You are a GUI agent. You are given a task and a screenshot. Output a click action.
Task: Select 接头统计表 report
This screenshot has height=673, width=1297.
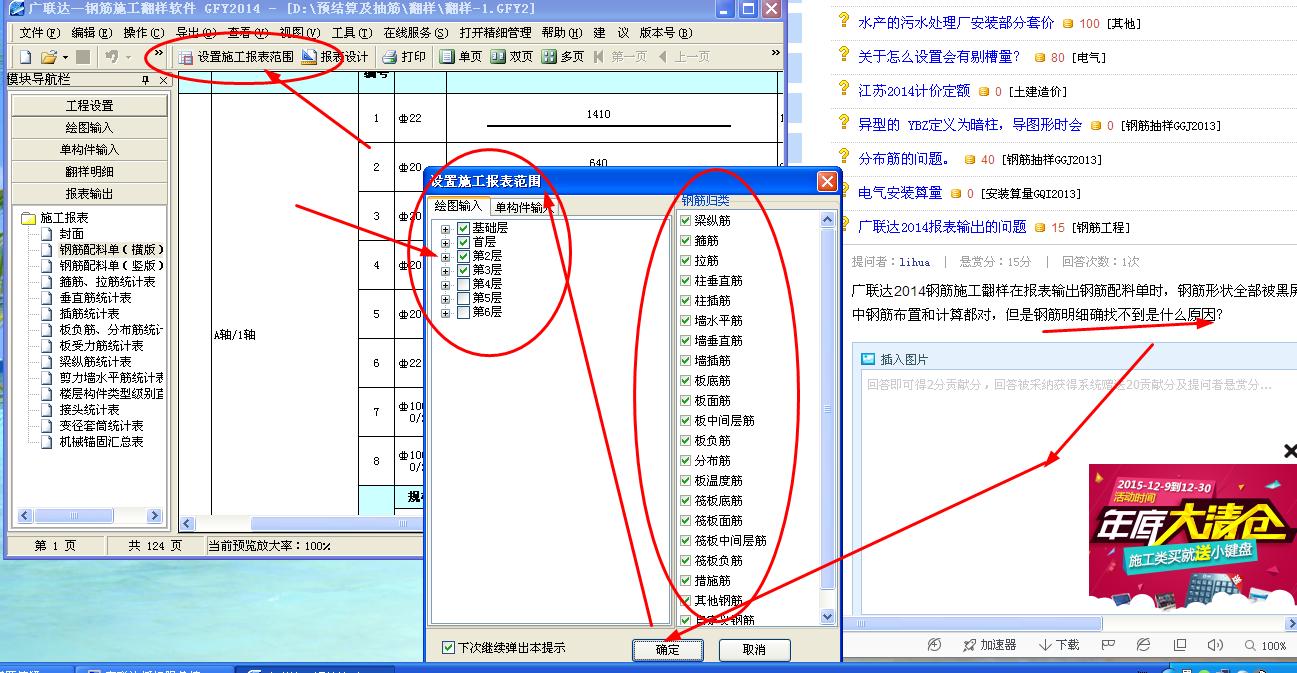(89, 410)
